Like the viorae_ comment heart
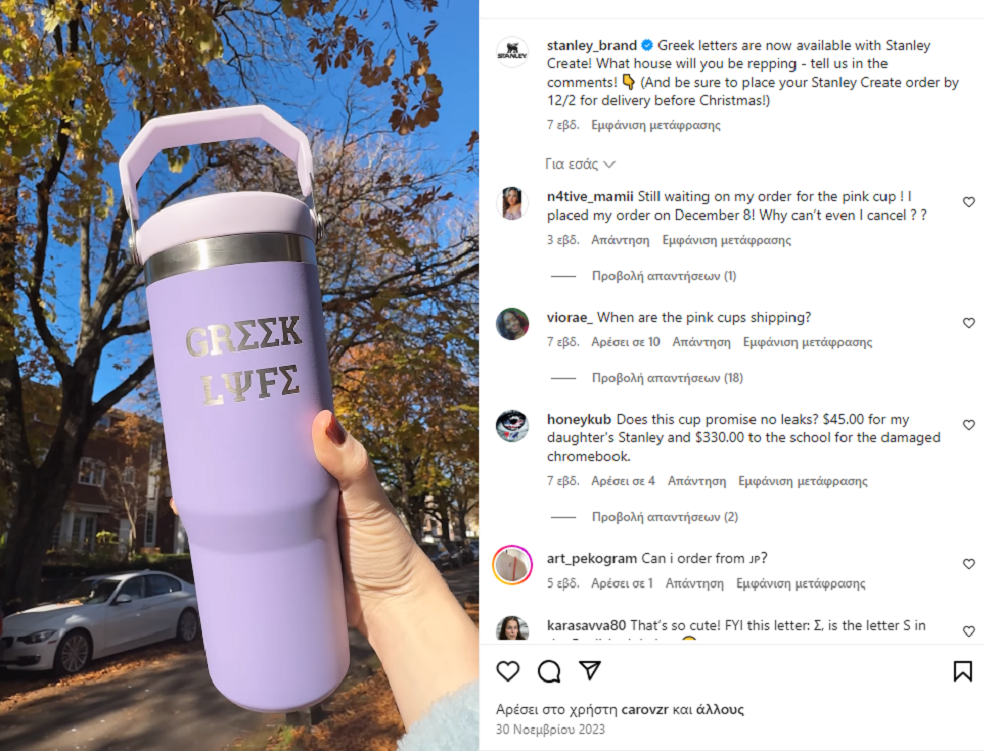Viewport: 1000px width, 751px height. click(968, 323)
